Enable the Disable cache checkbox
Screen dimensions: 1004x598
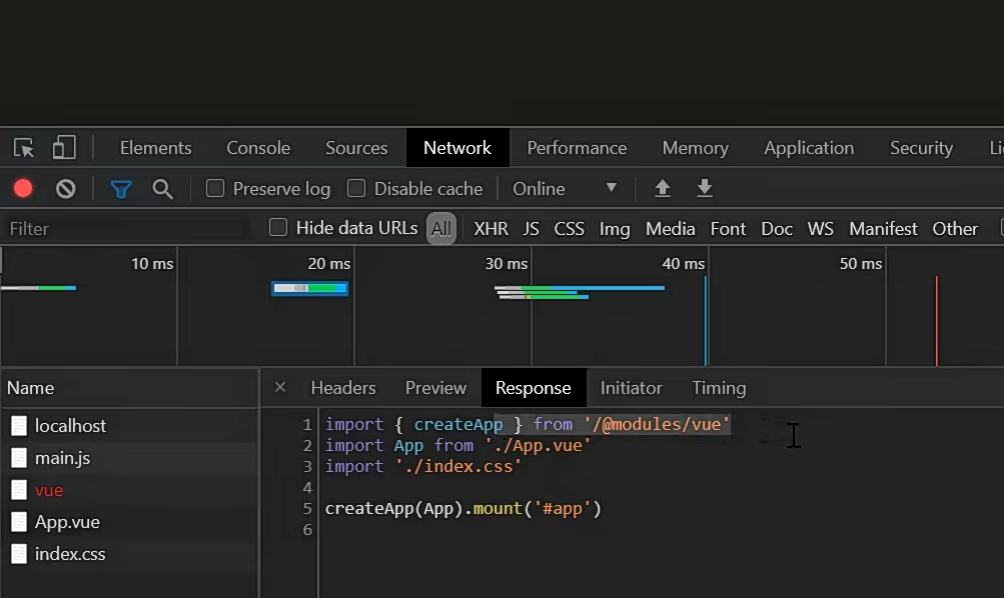[356, 188]
